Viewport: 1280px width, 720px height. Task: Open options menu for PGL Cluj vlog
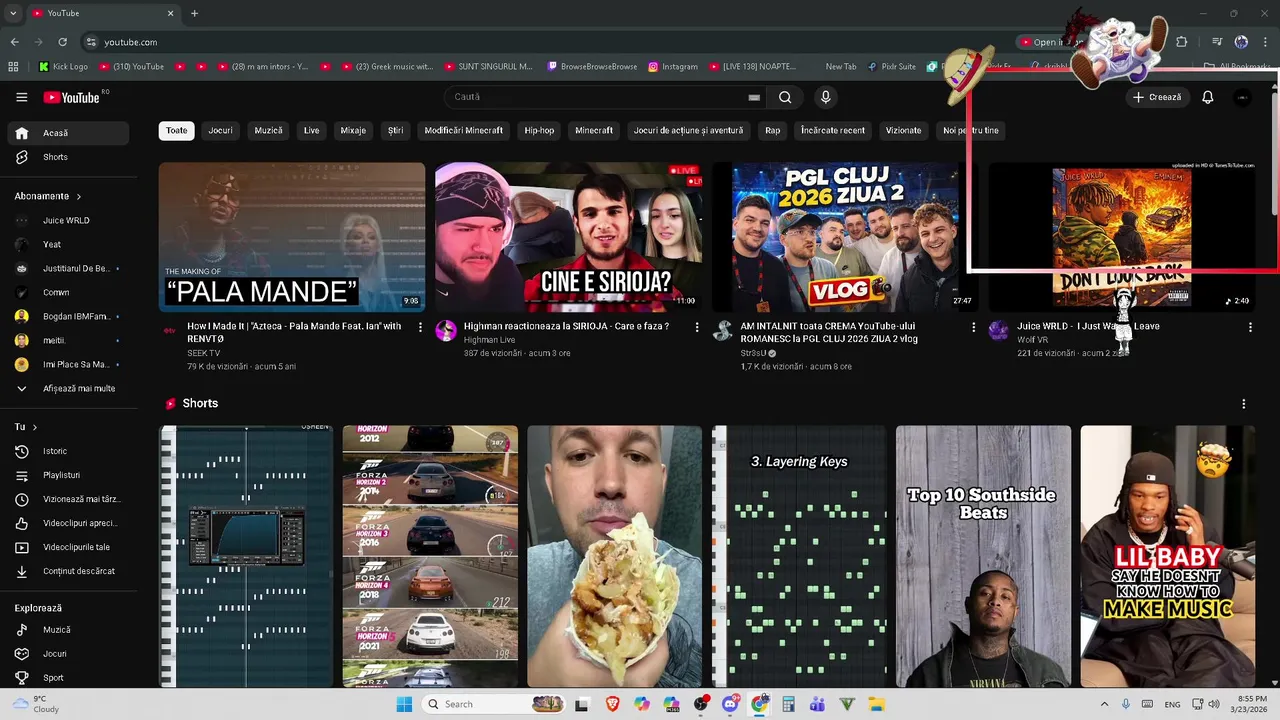[973, 327]
